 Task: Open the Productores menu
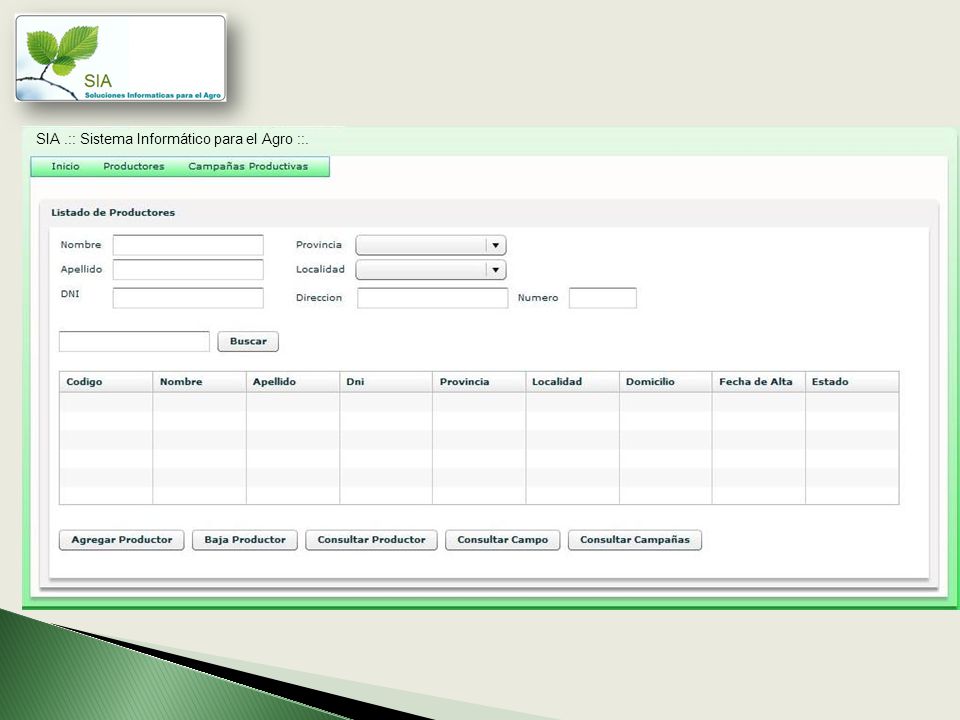(133, 167)
